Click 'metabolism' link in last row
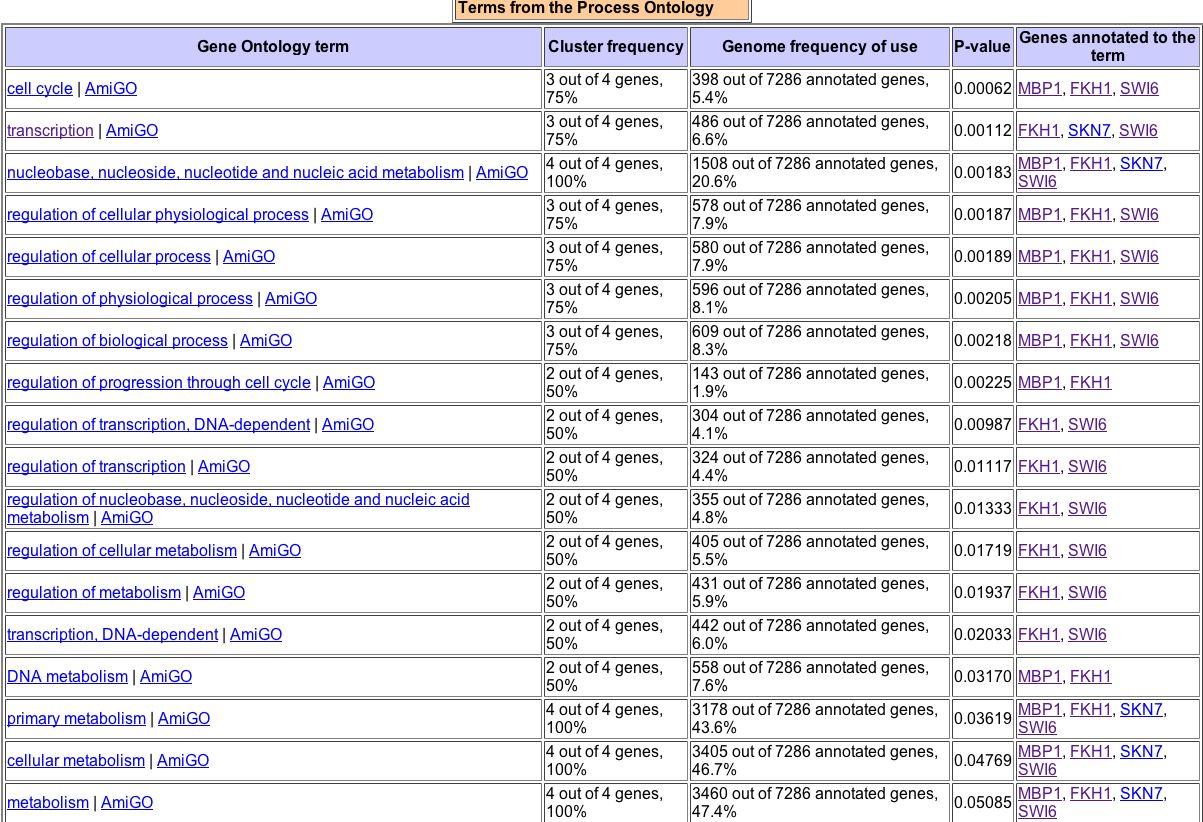 click(x=48, y=803)
